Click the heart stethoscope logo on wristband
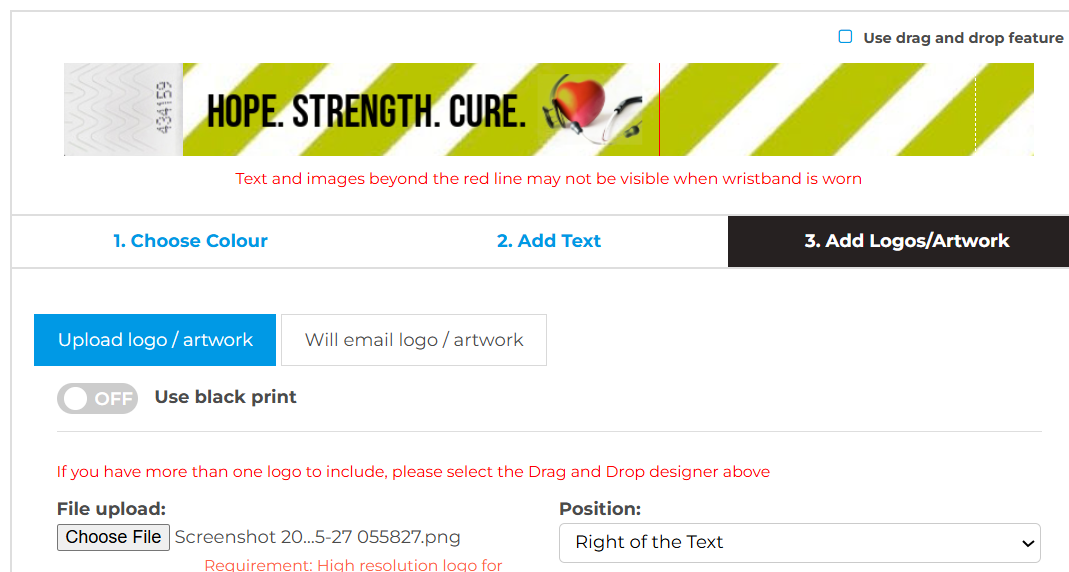Viewport: 1069px width, 572px height. (x=588, y=109)
